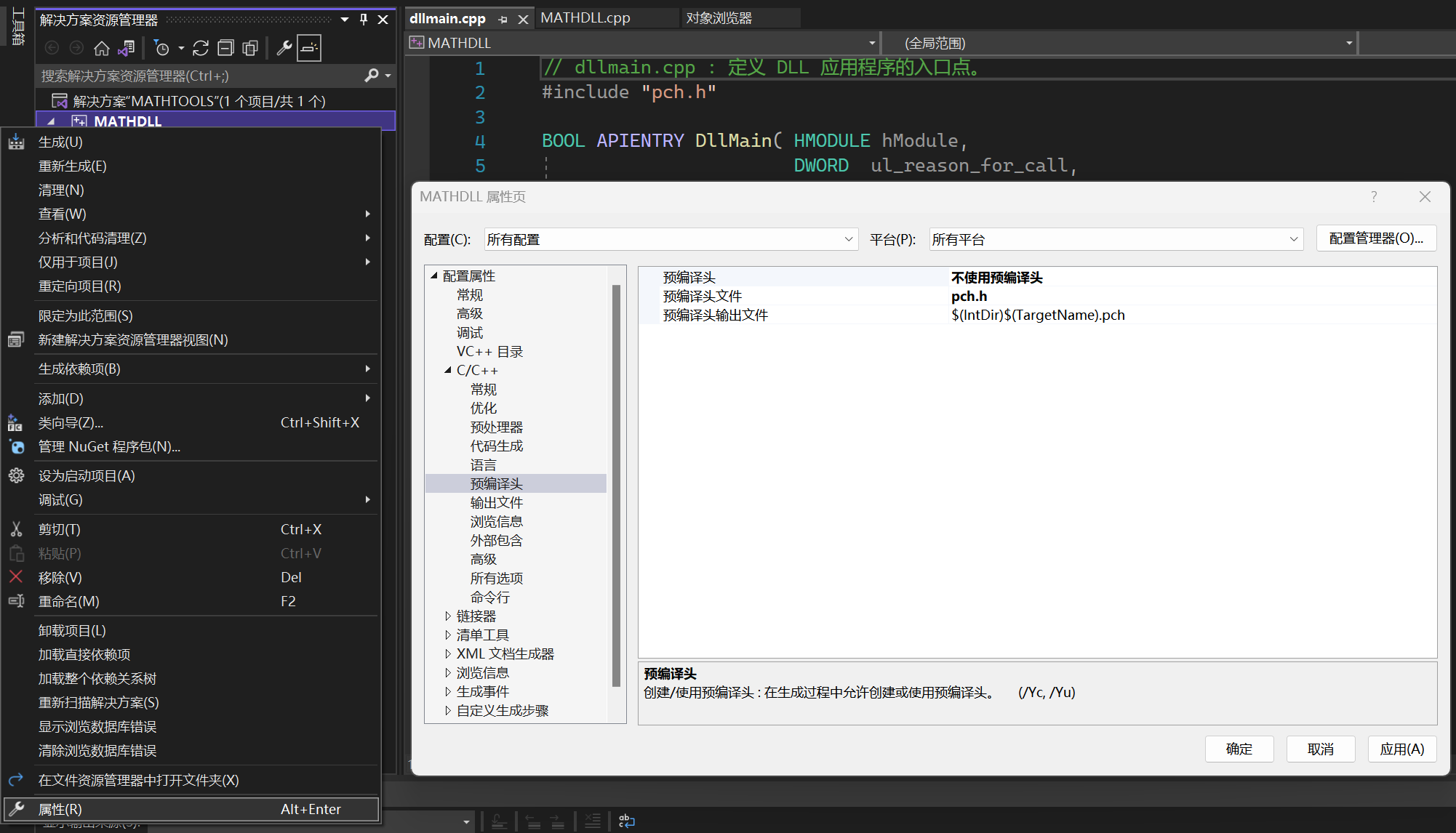Click the Show All Files icon

(x=250, y=49)
